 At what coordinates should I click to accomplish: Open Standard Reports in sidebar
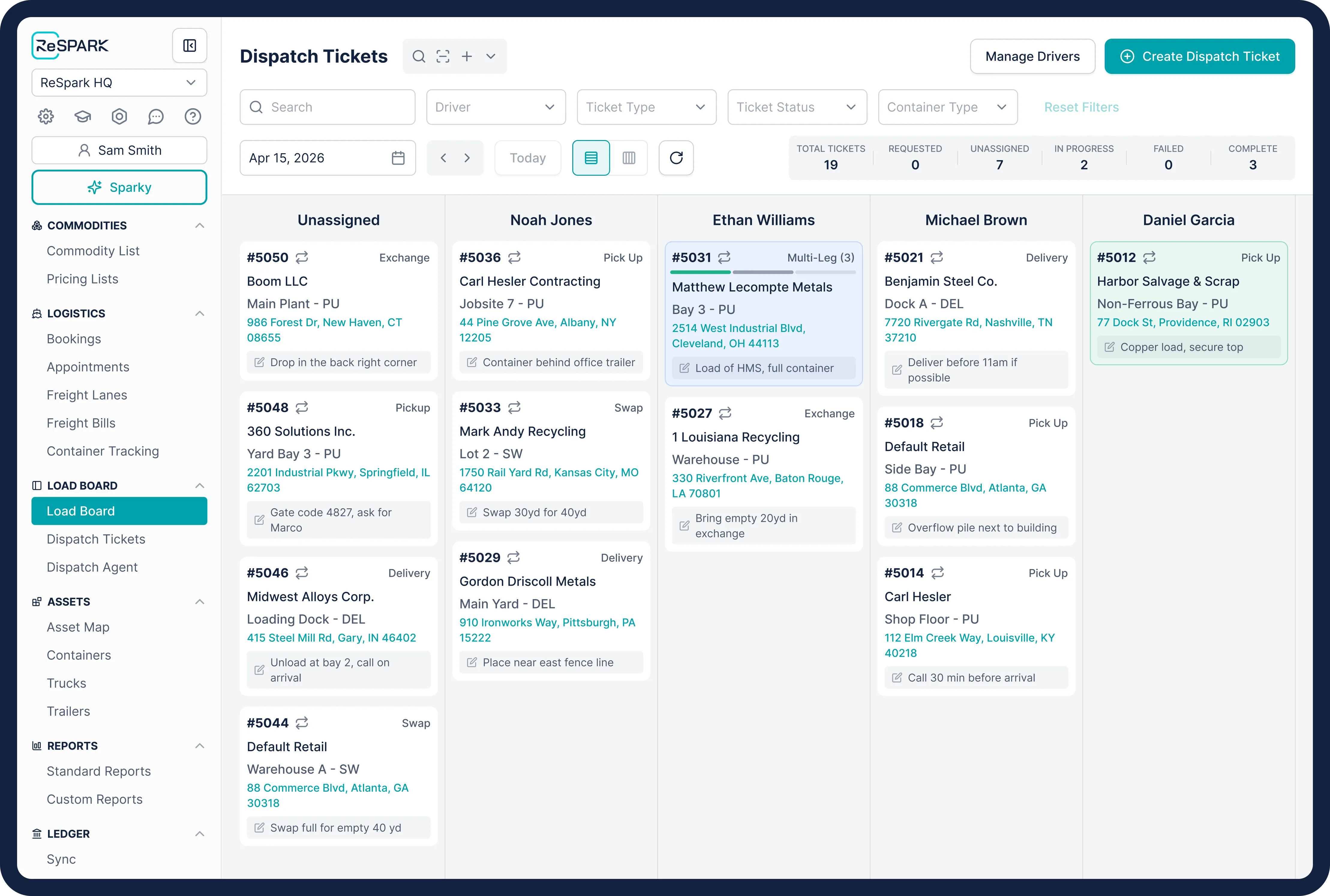pyautogui.click(x=99, y=771)
